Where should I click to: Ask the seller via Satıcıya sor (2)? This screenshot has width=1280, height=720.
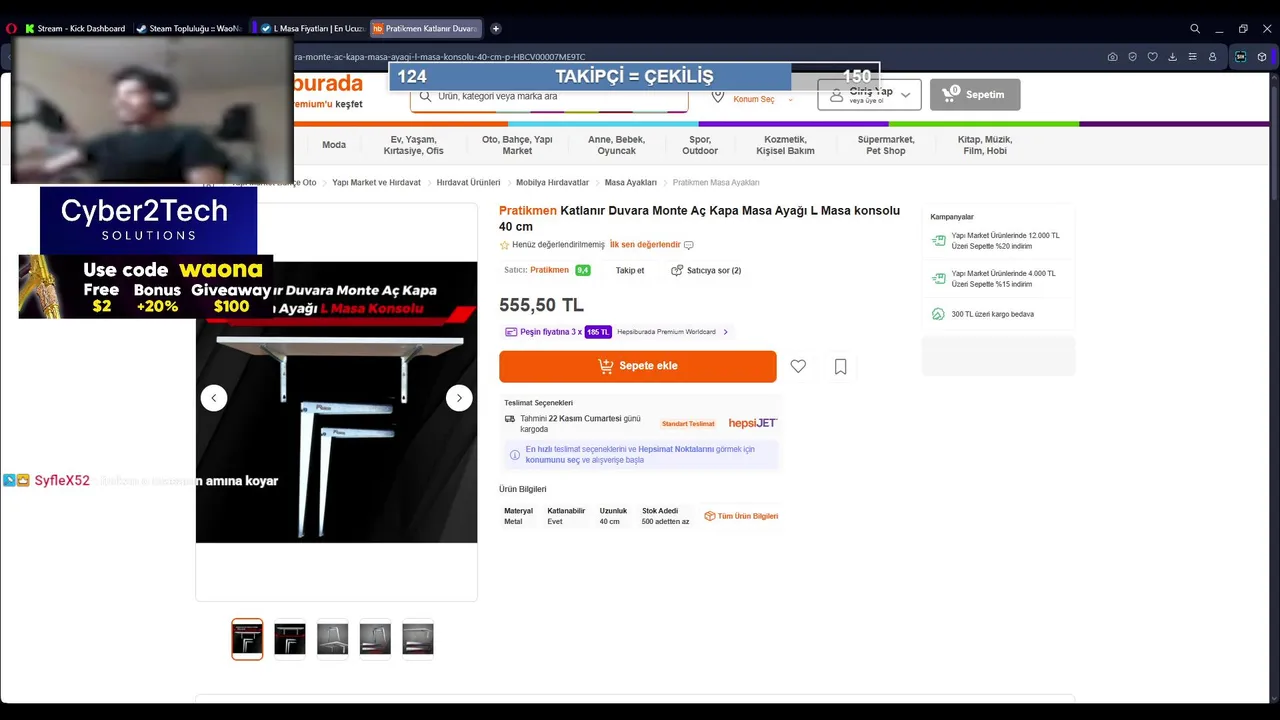coord(706,270)
